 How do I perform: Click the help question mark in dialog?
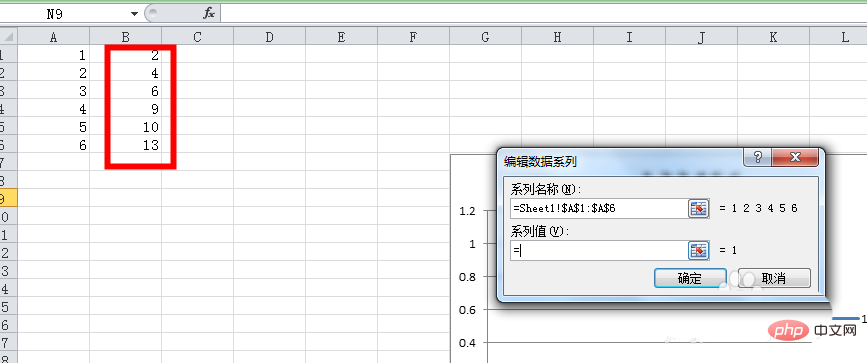tap(758, 158)
